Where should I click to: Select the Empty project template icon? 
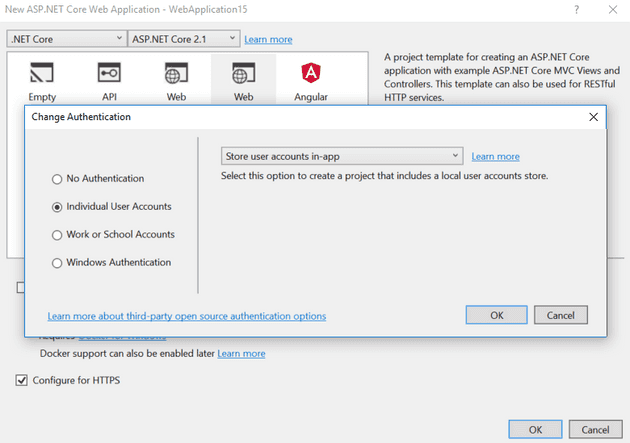point(42,73)
